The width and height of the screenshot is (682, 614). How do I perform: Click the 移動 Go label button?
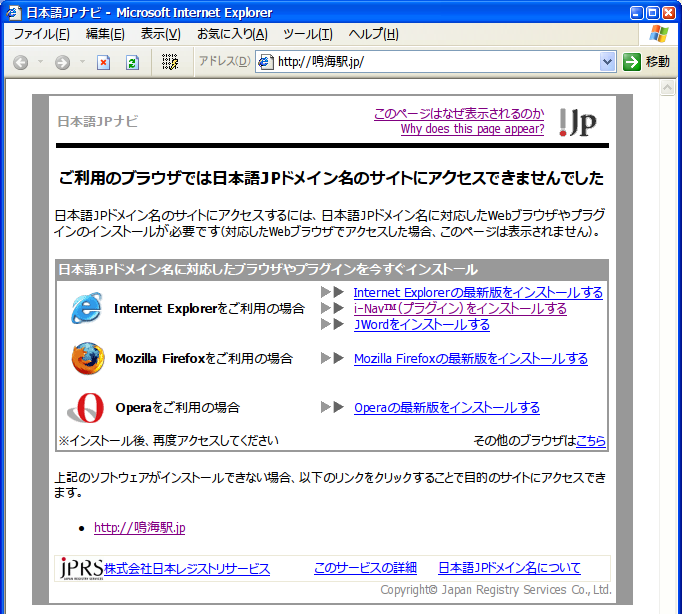point(657,62)
